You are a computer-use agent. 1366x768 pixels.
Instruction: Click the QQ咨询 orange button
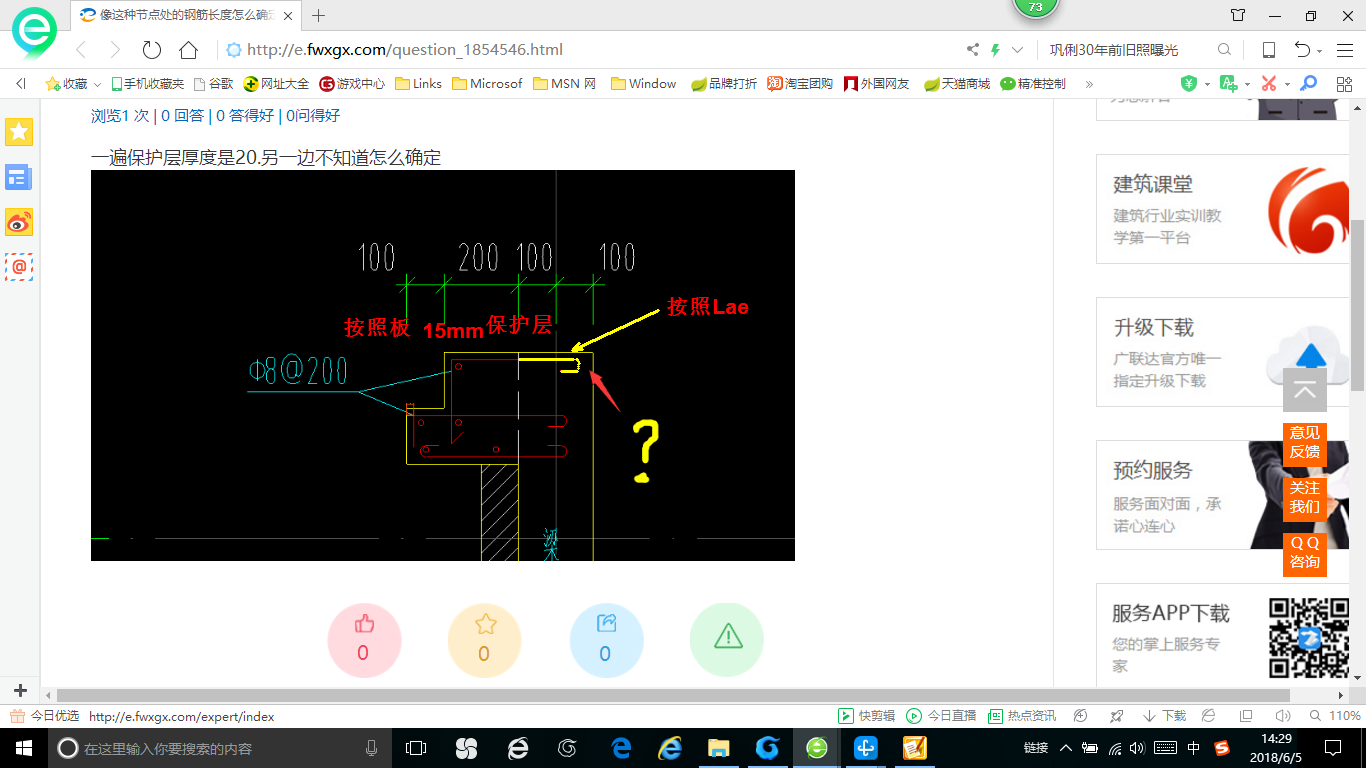1305,553
